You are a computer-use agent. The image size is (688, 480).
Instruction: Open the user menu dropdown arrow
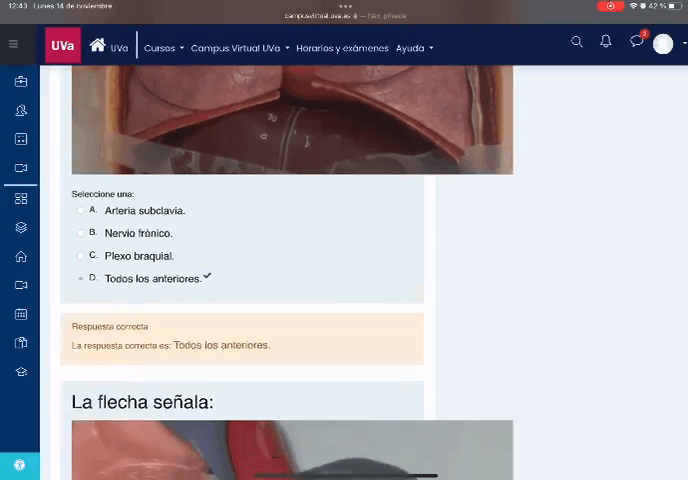pyautogui.click(x=684, y=44)
